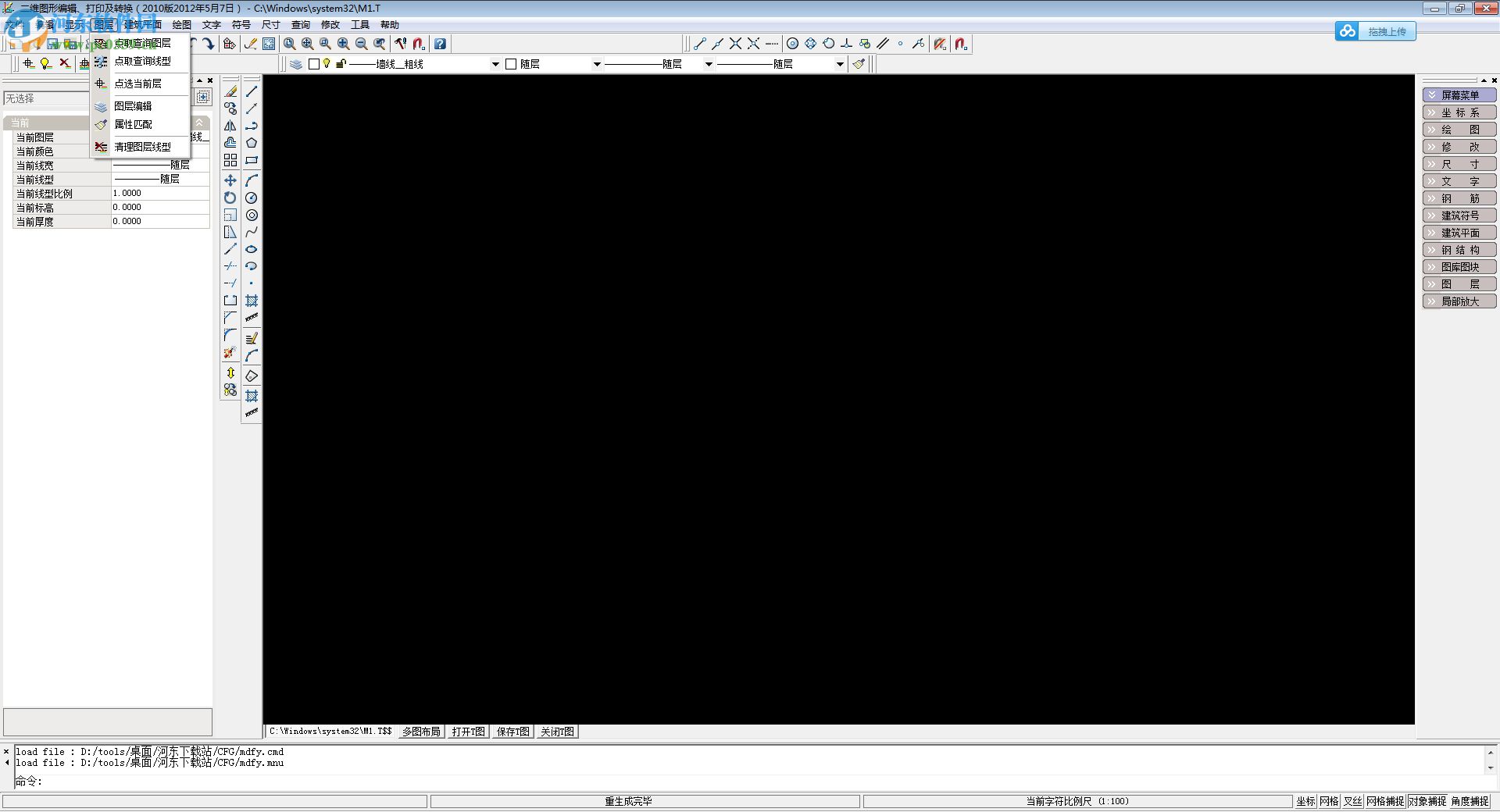The height and width of the screenshot is (812, 1500).
Task: Click the Zoom In magnifier icon
Action: point(343,44)
